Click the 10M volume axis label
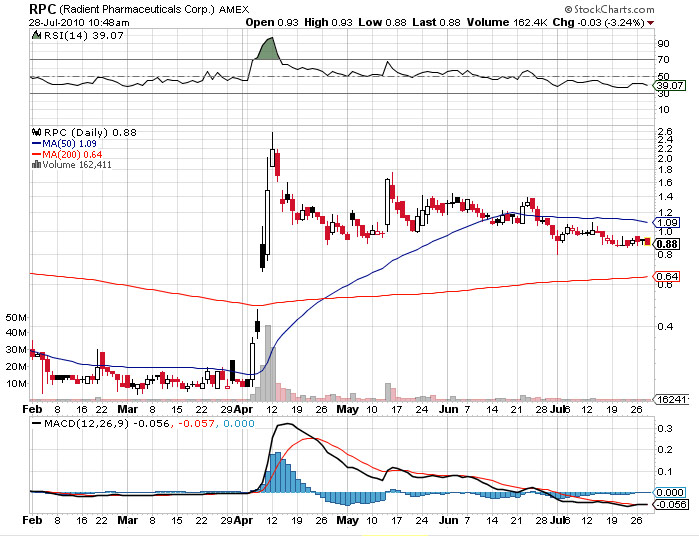This screenshot has height=536, width=699. (16, 383)
